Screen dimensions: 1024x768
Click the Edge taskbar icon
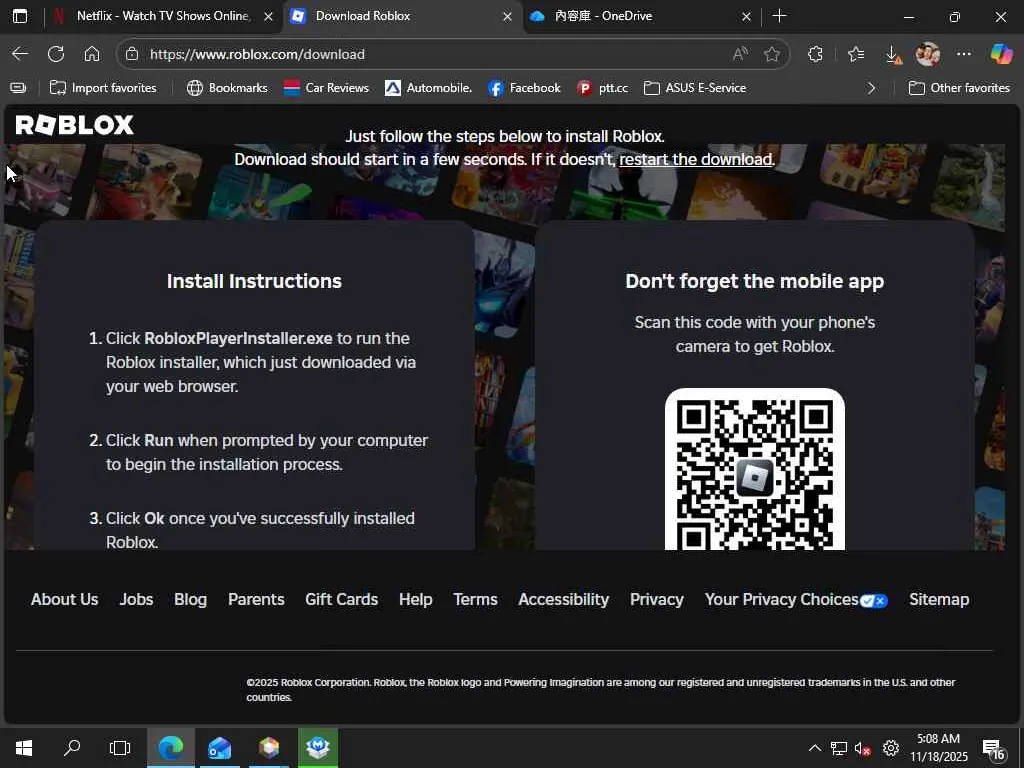[170, 748]
